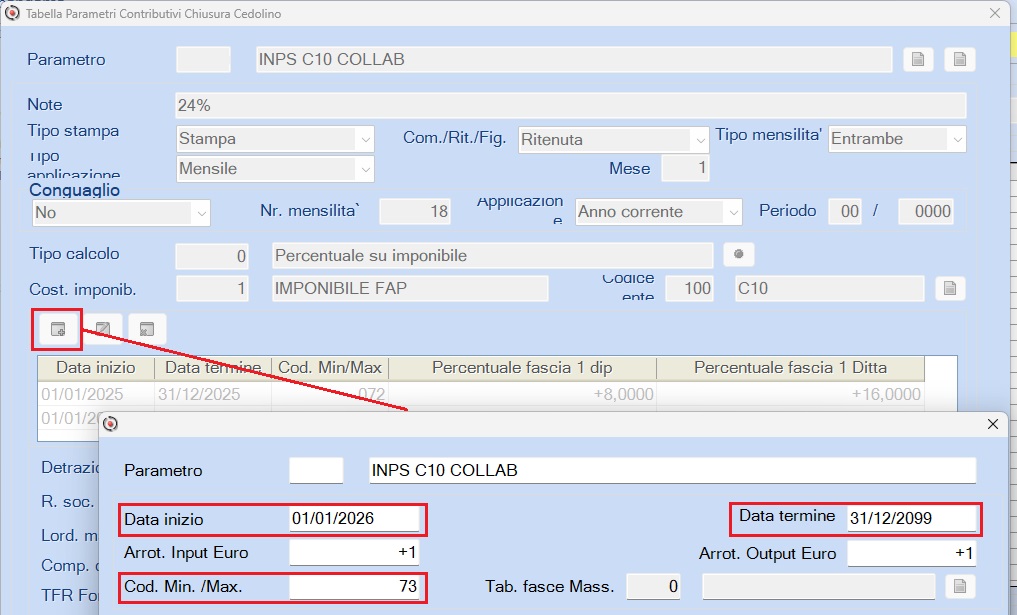Expand the Tipo applicazione Mensile dropdown
1017x615 pixels.
(x=365, y=169)
